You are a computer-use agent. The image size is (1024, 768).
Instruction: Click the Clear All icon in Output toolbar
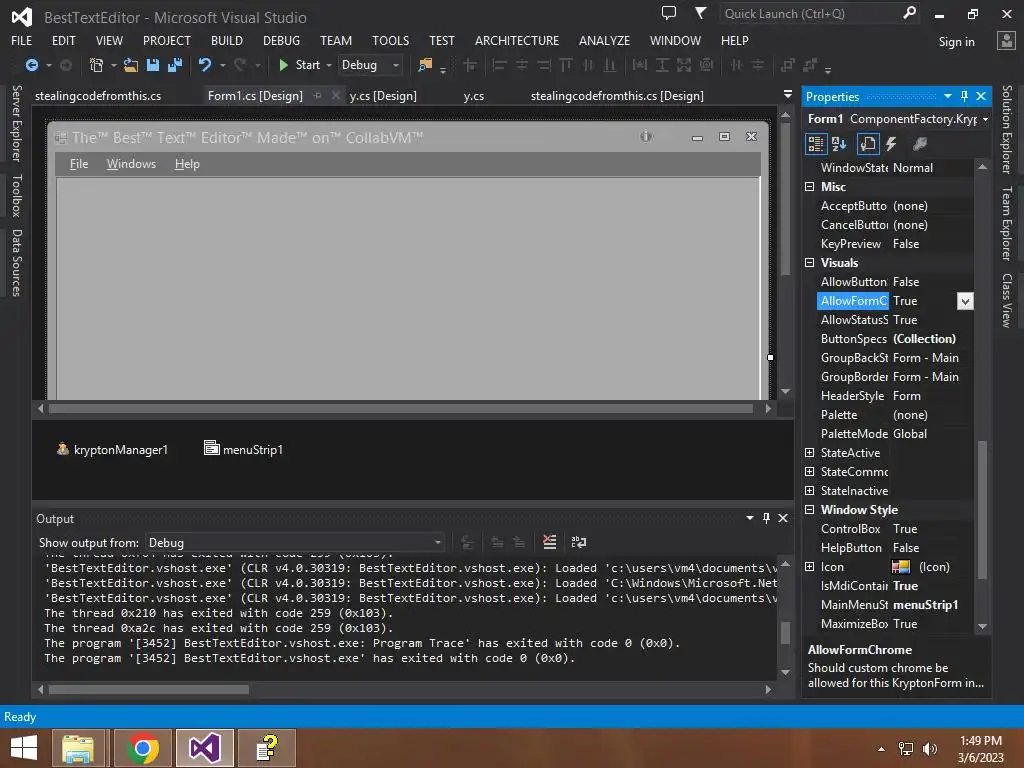550,542
